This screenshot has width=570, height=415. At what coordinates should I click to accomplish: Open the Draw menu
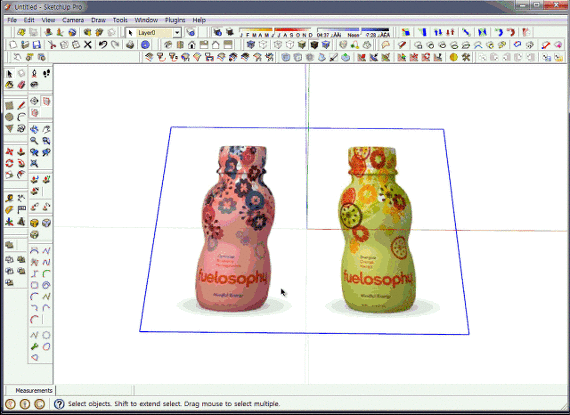(99, 20)
